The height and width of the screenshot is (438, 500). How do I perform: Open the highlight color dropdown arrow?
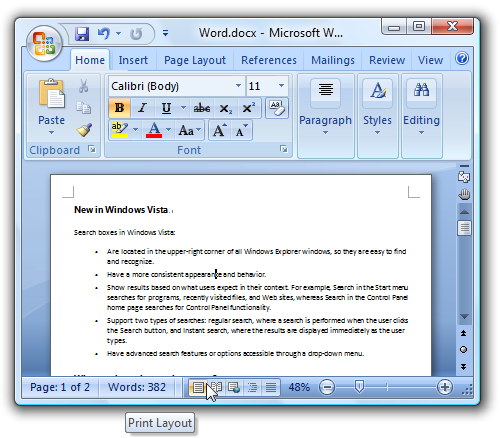pyautogui.click(x=135, y=130)
